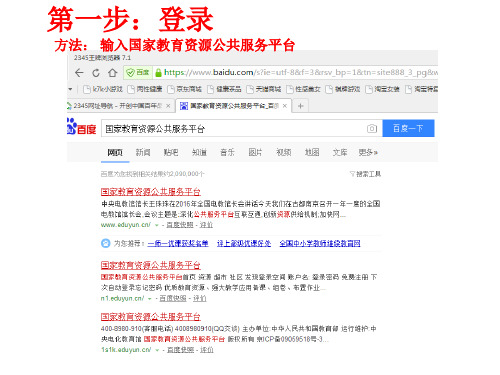Reload the page with the refresh icon
This screenshot has width=500, height=375.
click(x=96, y=73)
